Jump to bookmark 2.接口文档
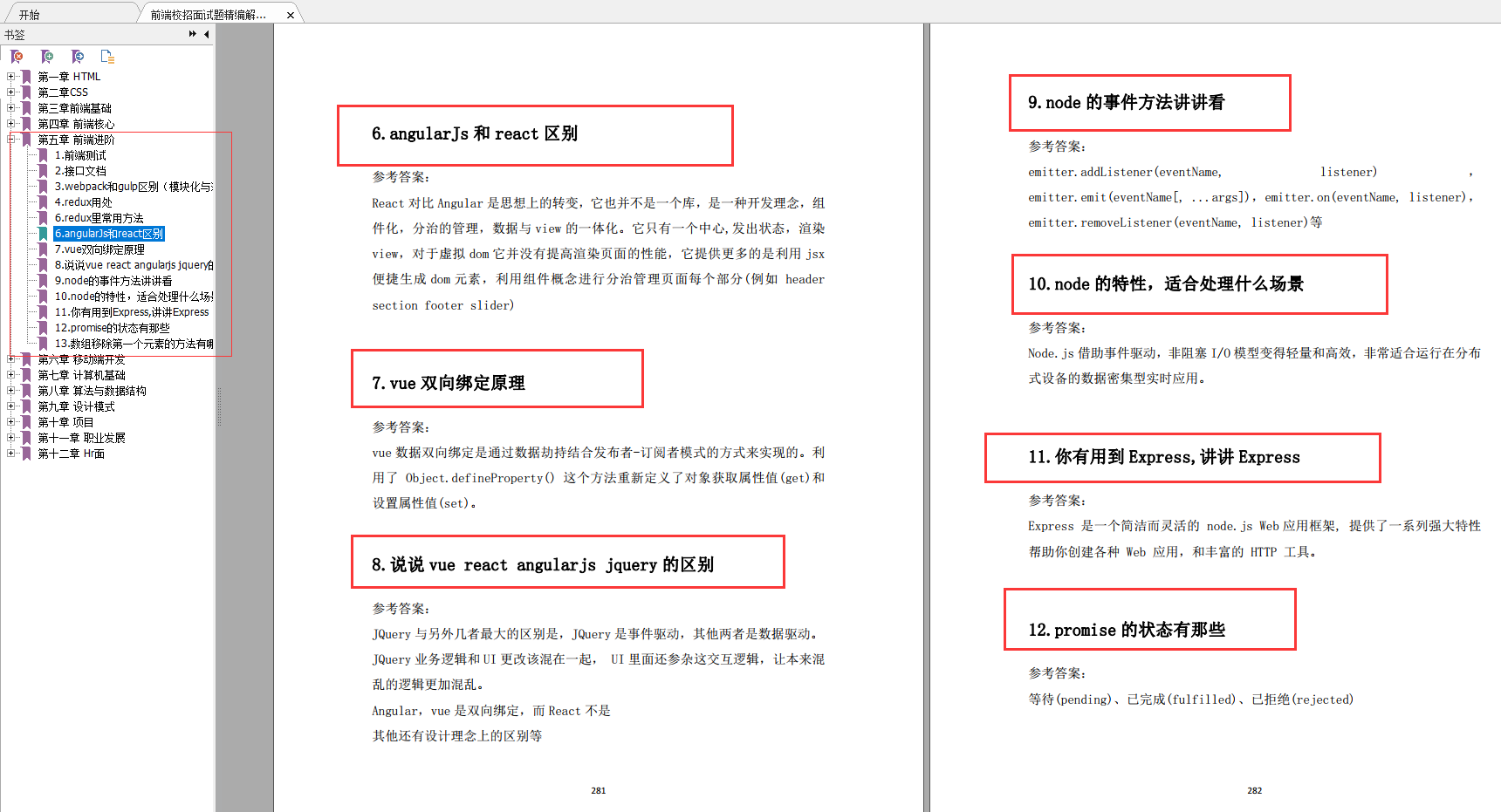 click(x=80, y=171)
